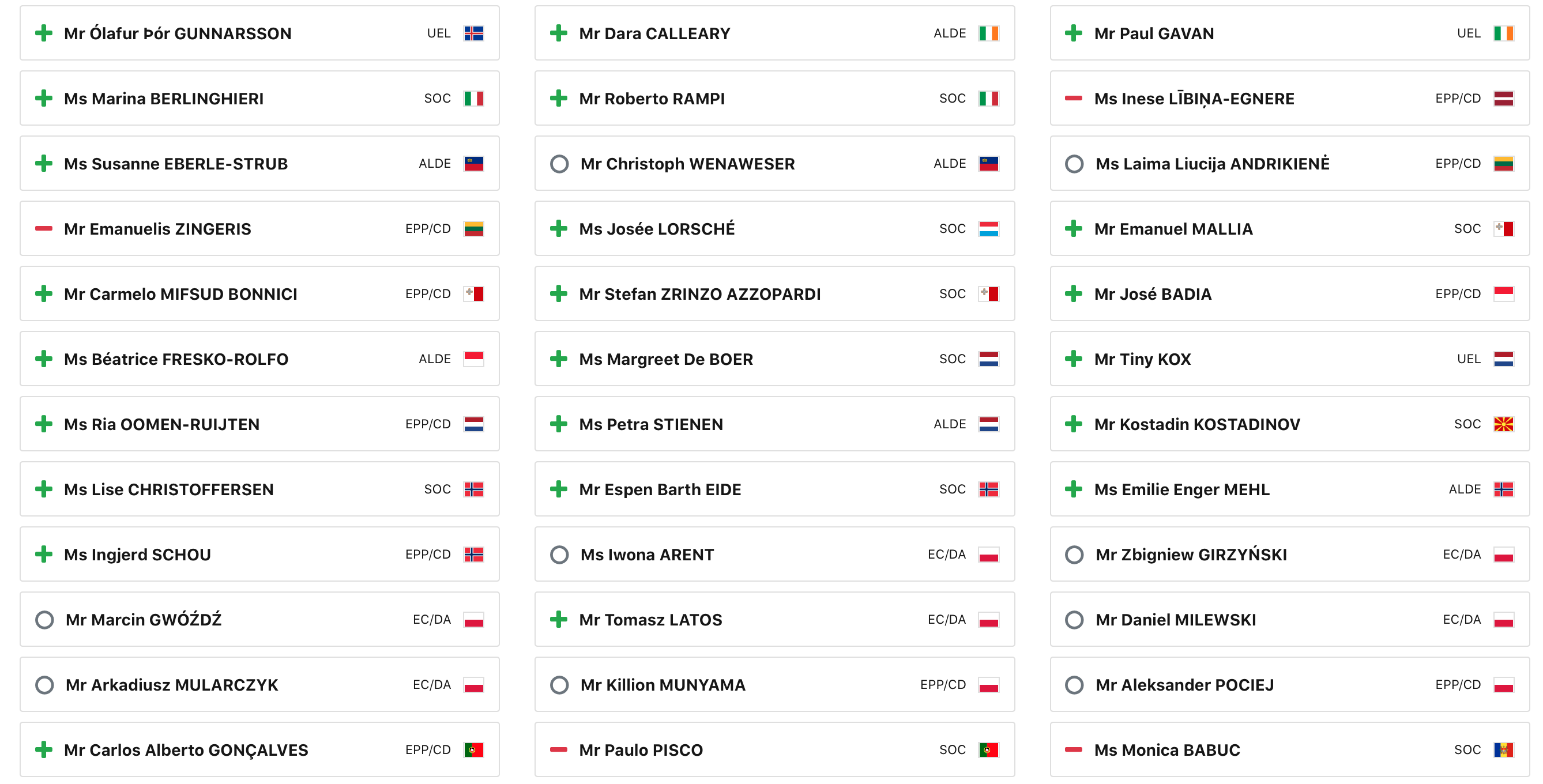
Task: Click the green plus icon for Ms Marina BERLINGHIERI
Action: click(x=44, y=98)
